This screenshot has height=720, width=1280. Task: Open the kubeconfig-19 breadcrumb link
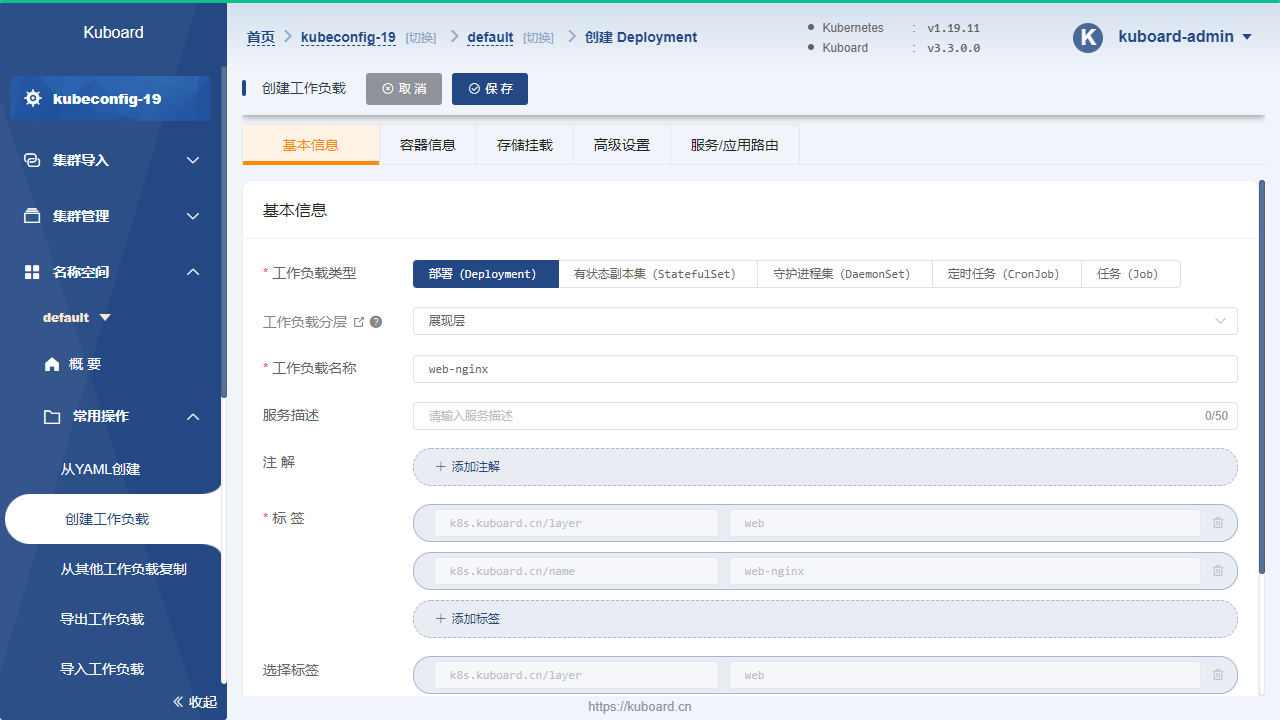[x=349, y=37]
